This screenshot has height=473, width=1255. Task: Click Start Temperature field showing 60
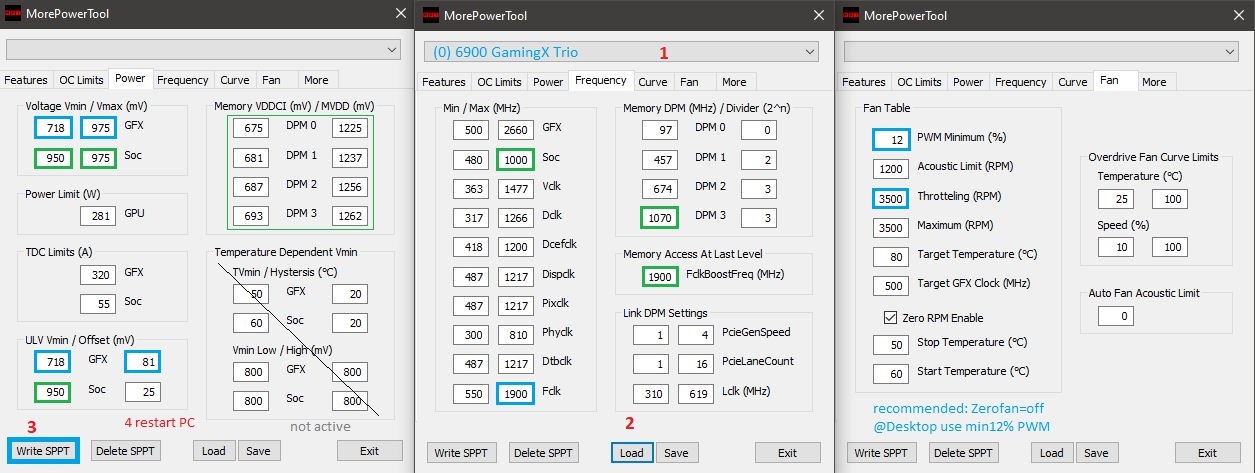click(890, 374)
